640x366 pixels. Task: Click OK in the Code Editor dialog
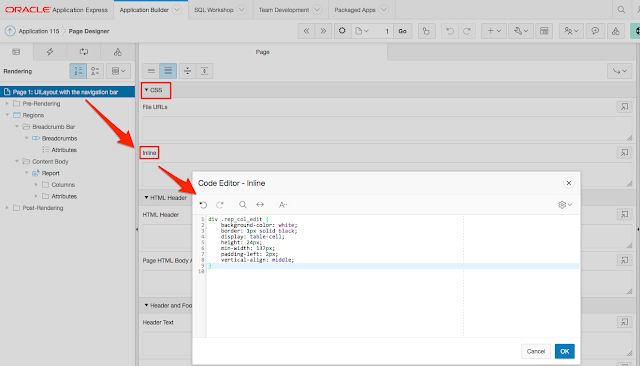pyautogui.click(x=564, y=351)
